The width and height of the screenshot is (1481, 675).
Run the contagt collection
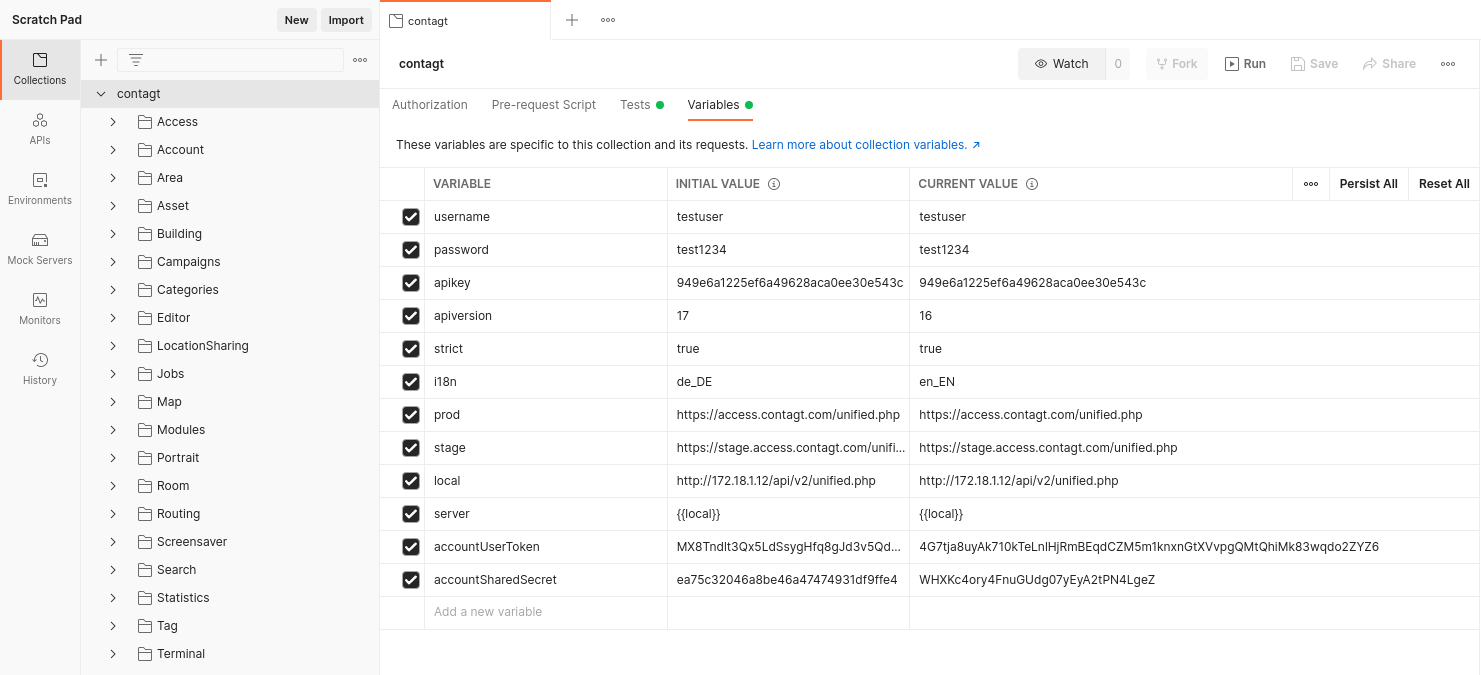pos(1245,64)
